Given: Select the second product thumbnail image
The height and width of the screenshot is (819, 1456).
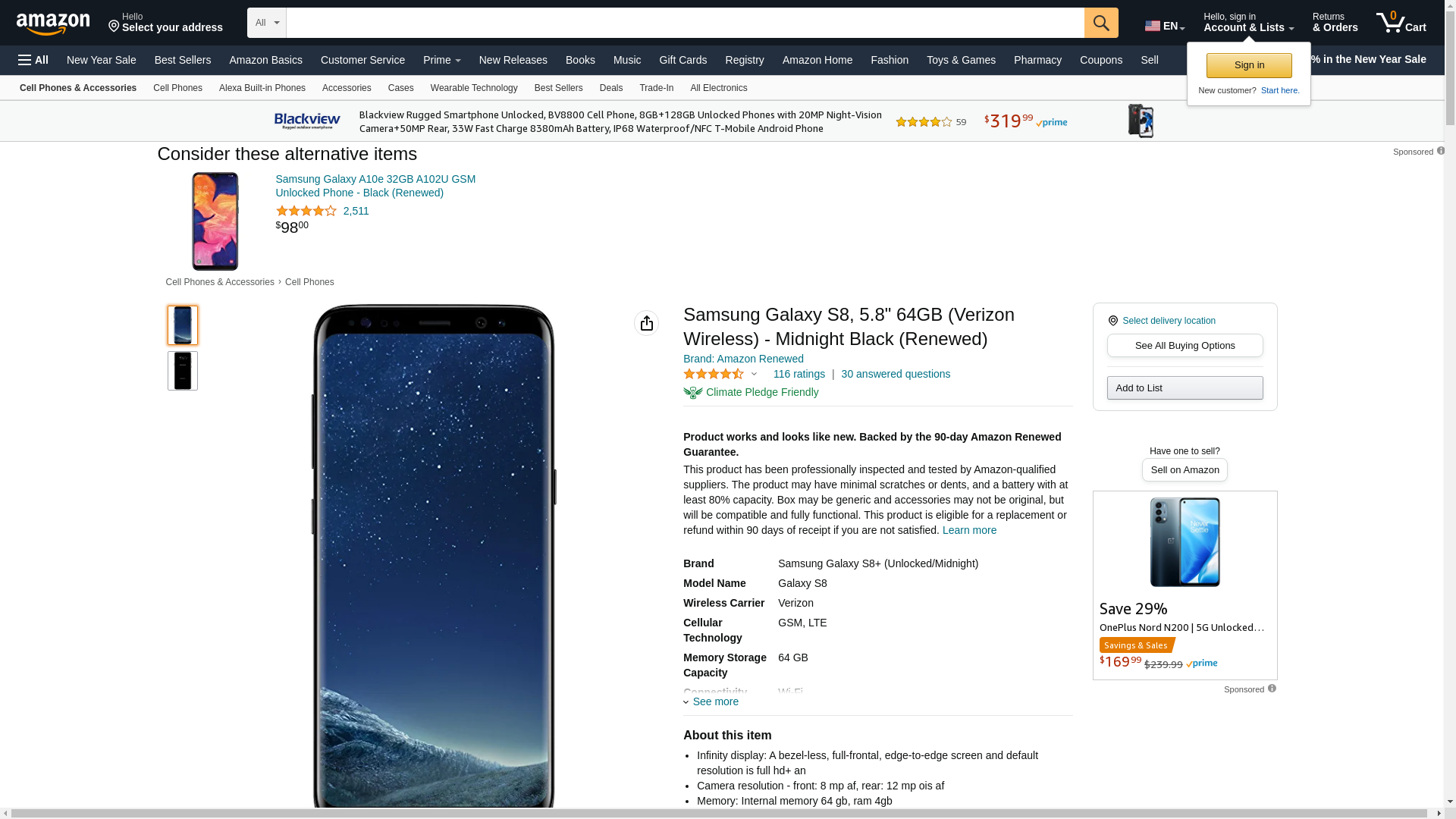Looking at the screenshot, I should (x=183, y=371).
